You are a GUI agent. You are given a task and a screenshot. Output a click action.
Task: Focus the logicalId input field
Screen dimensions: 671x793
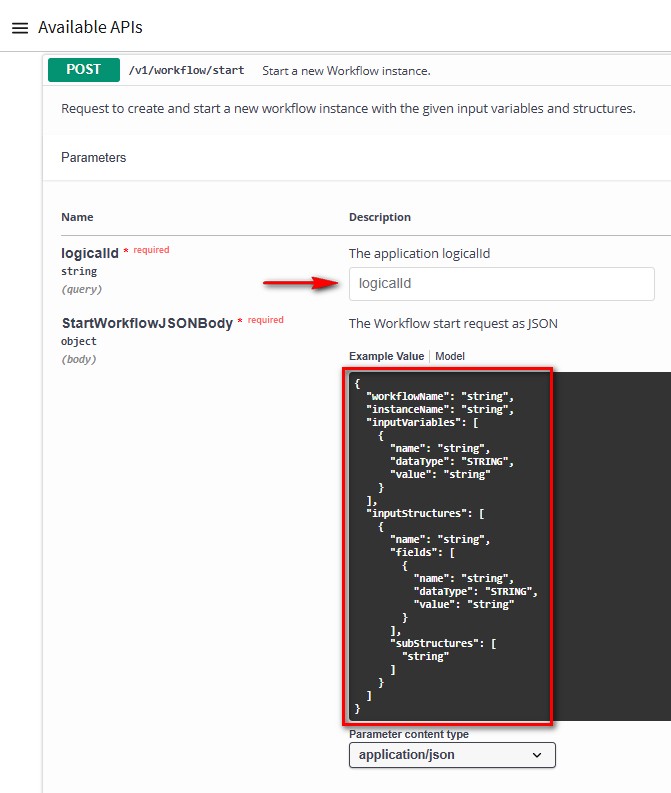(x=501, y=284)
